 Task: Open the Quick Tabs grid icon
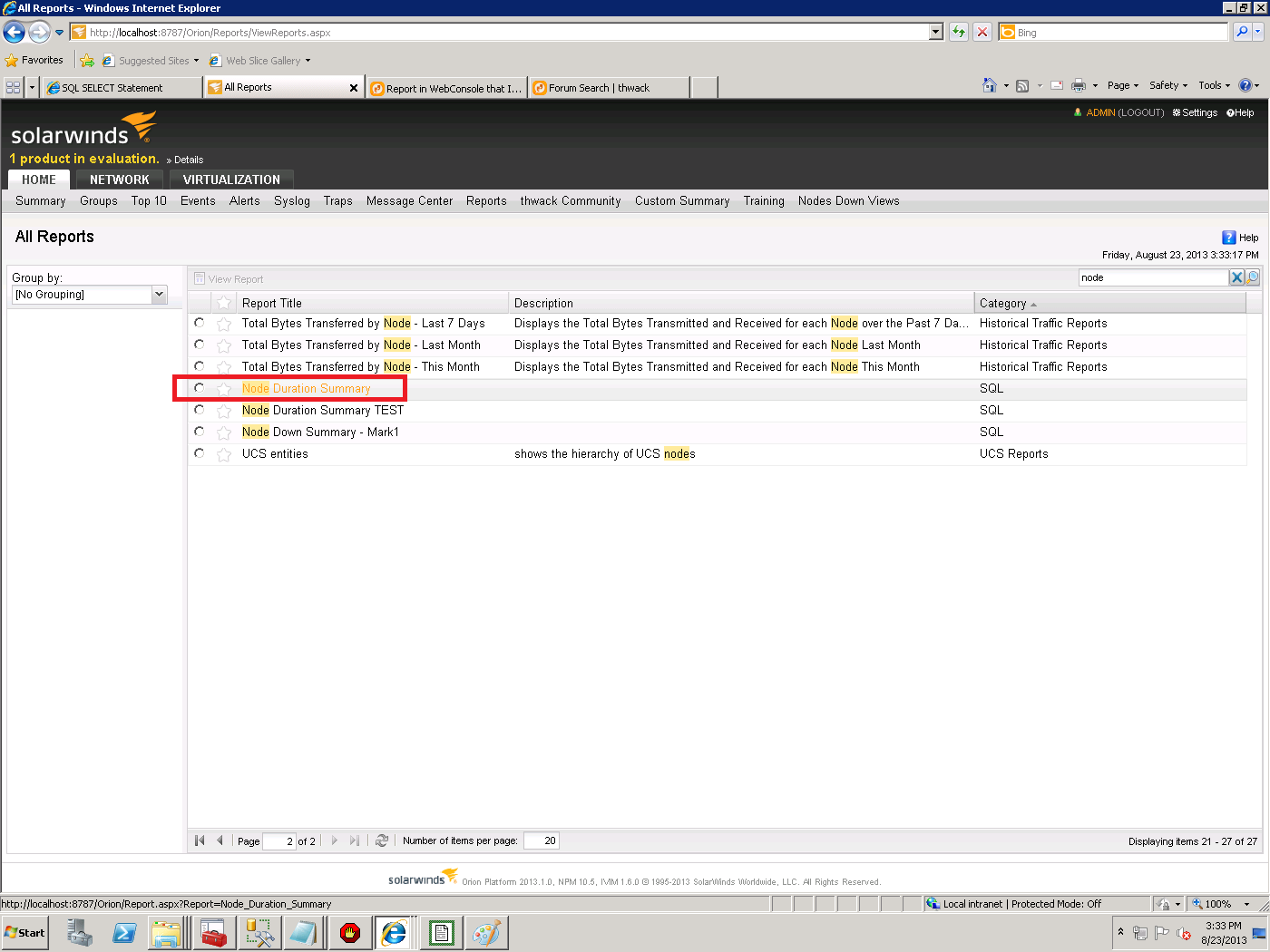point(14,88)
